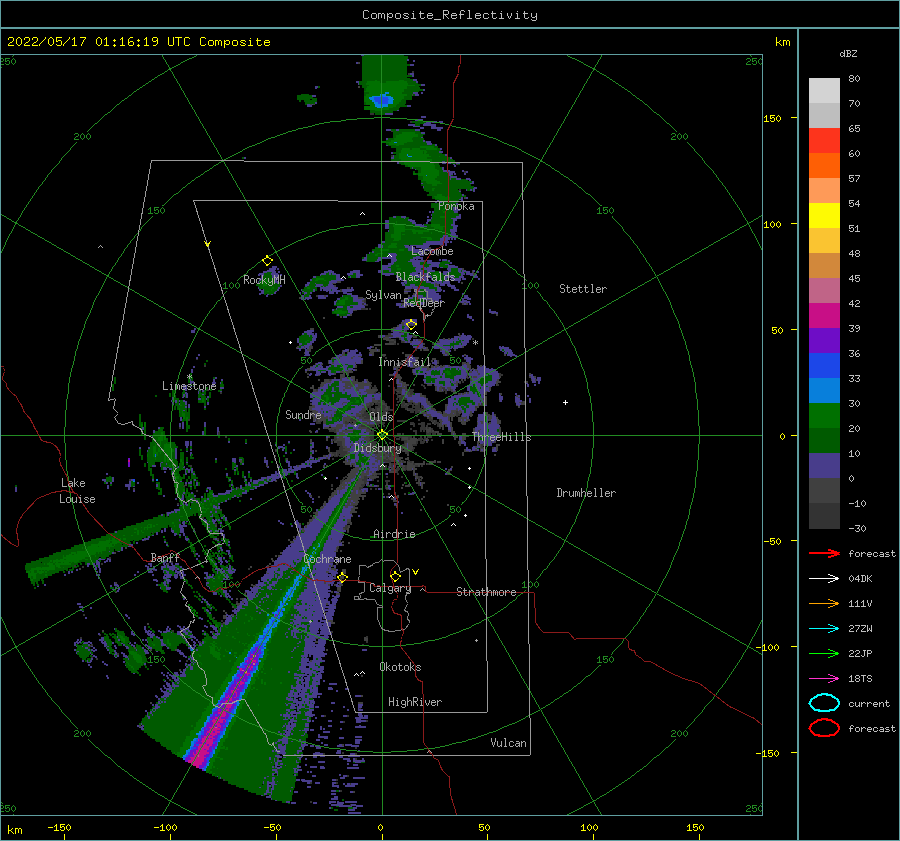The image size is (900, 841).
Task: Click the Lacombe city label
Action: 432,251
